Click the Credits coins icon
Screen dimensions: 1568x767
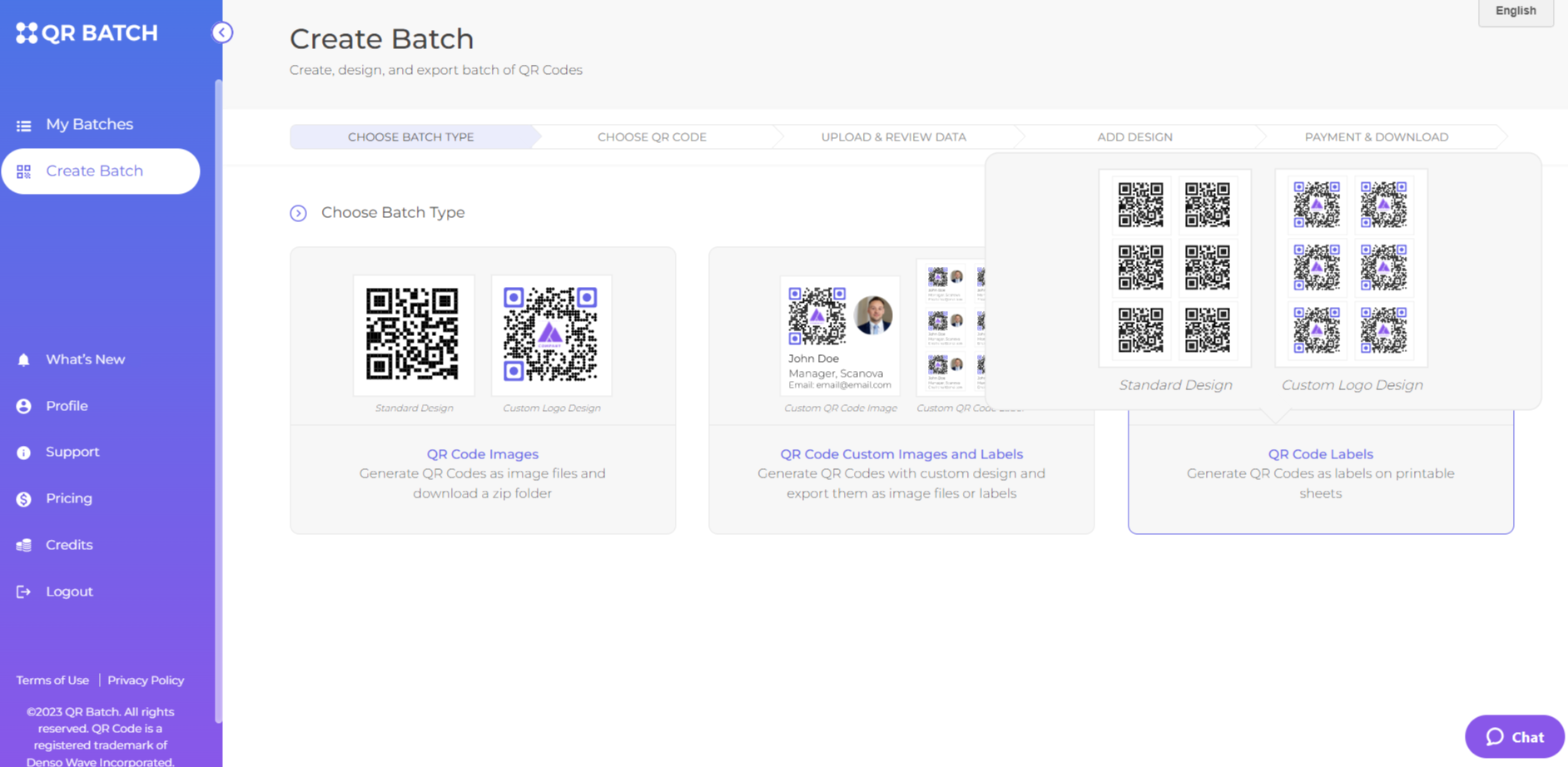tap(23, 546)
